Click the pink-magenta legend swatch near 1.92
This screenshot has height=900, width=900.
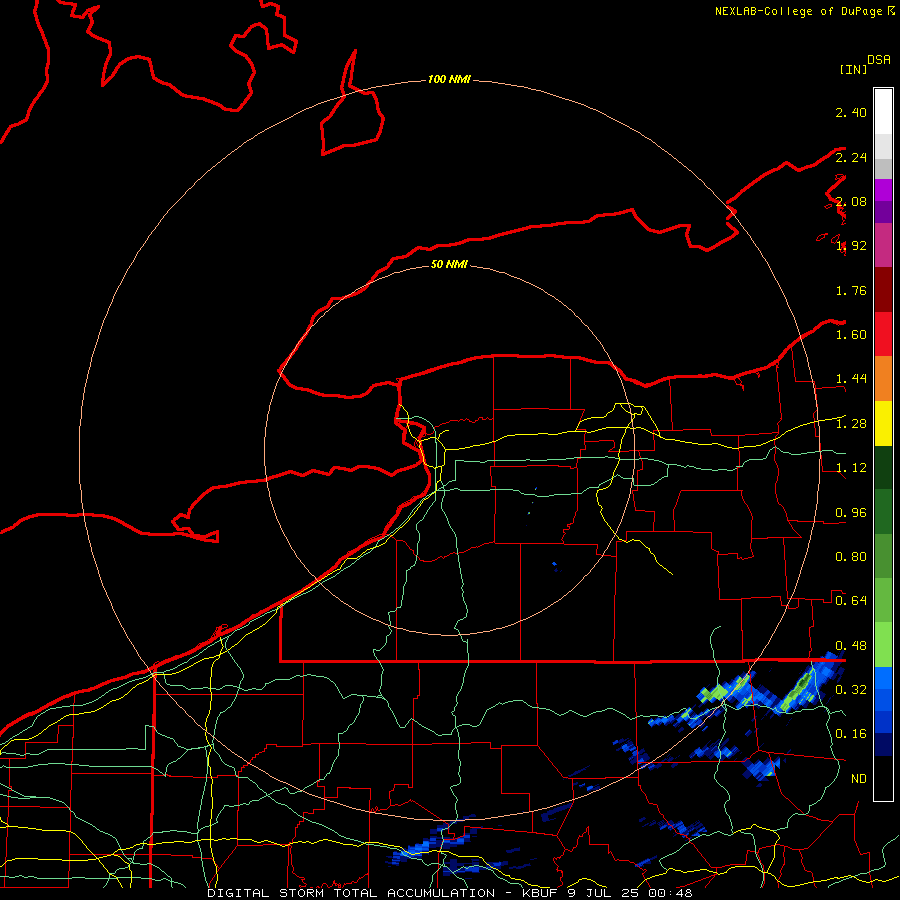(883, 245)
